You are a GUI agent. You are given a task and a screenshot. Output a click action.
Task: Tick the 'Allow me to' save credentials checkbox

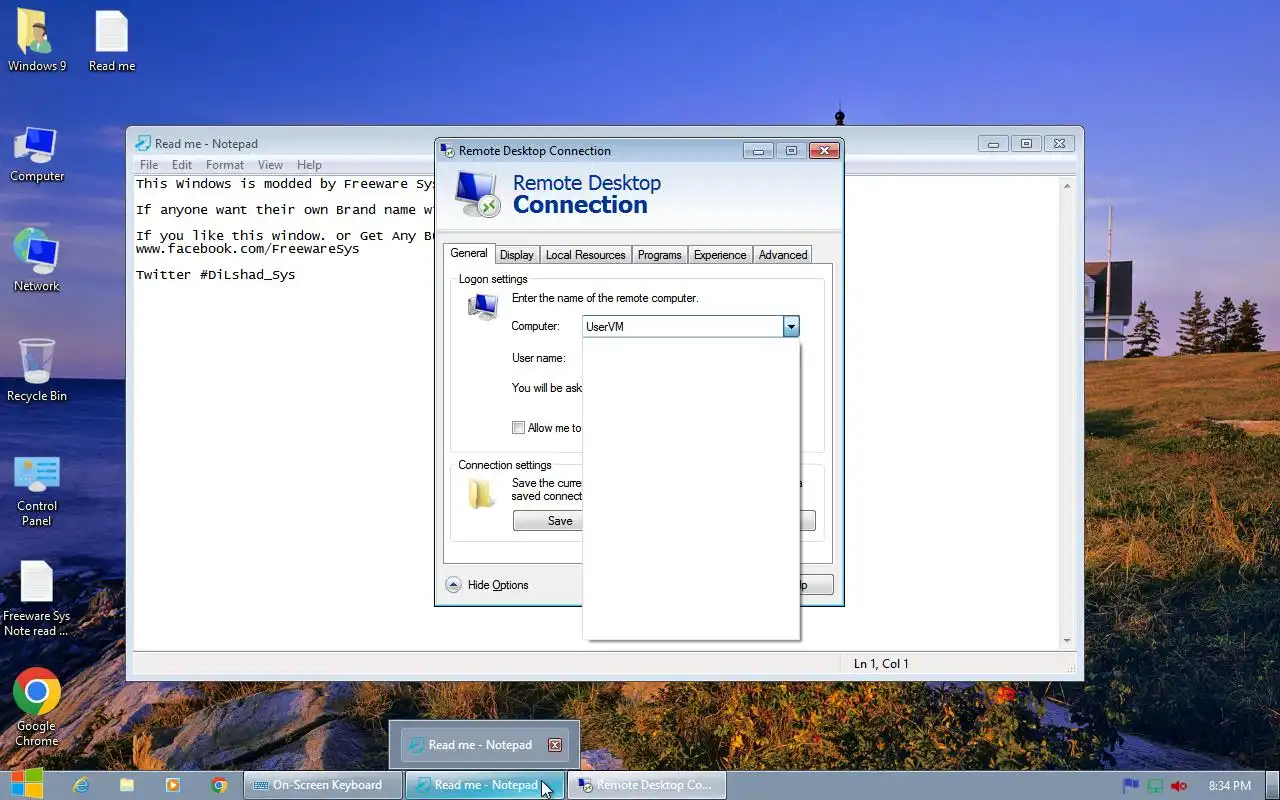[518, 428]
